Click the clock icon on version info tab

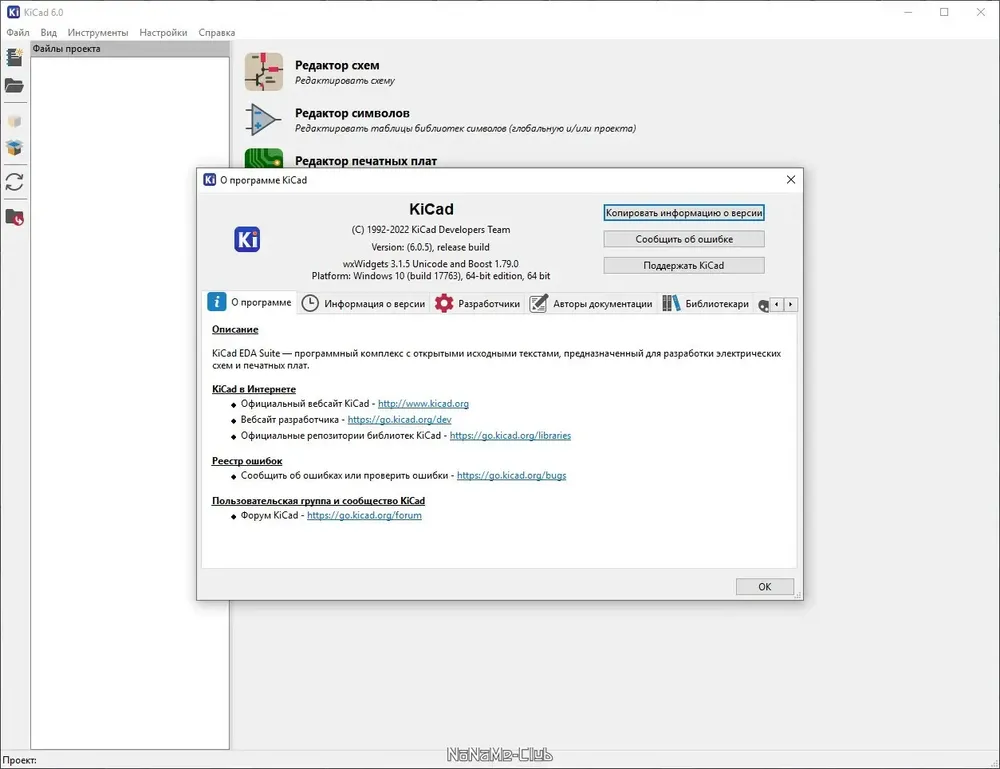[310, 304]
